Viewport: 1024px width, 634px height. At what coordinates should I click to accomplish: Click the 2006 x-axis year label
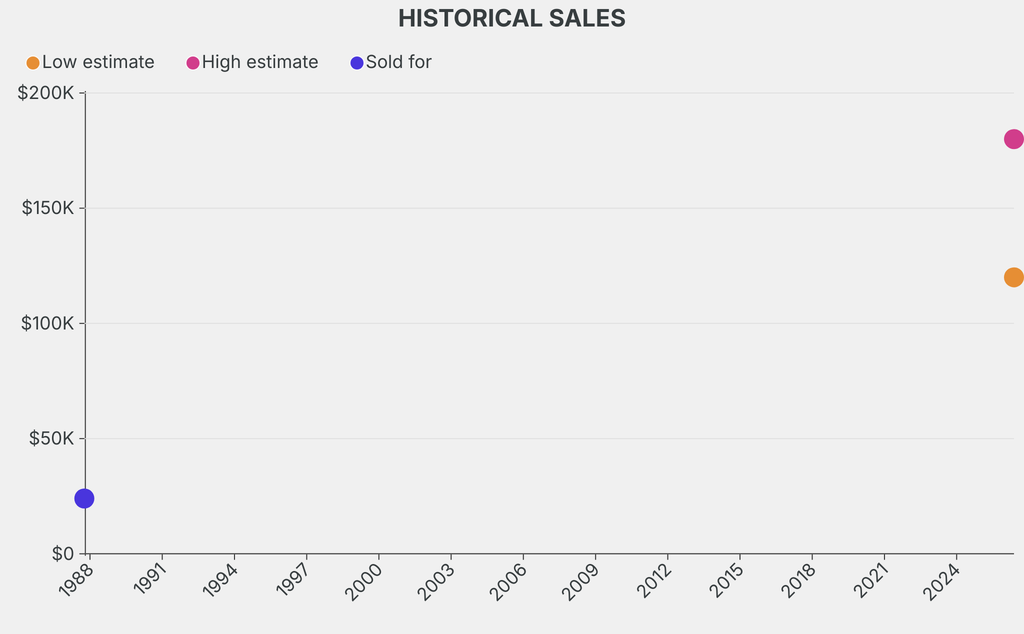pyautogui.click(x=508, y=582)
